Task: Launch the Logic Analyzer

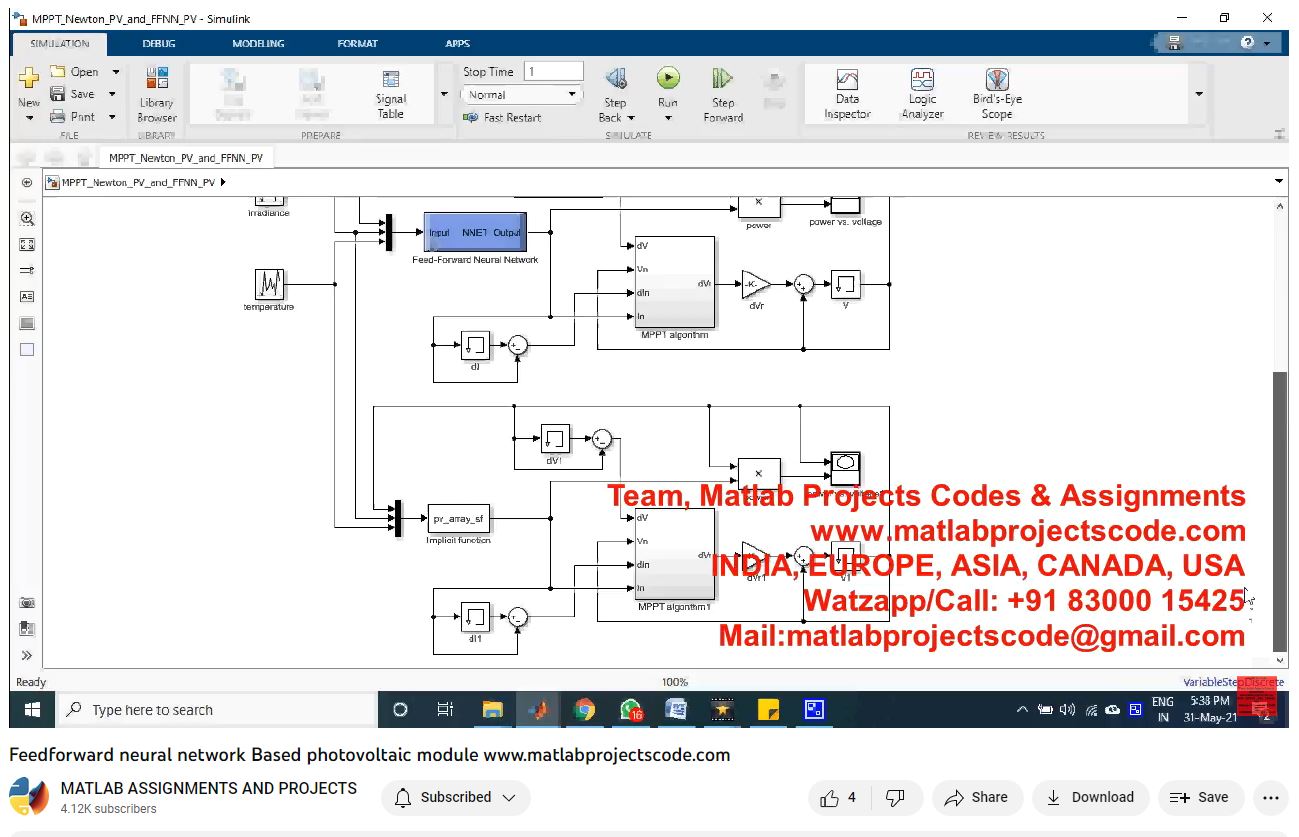Action: pos(922,94)
